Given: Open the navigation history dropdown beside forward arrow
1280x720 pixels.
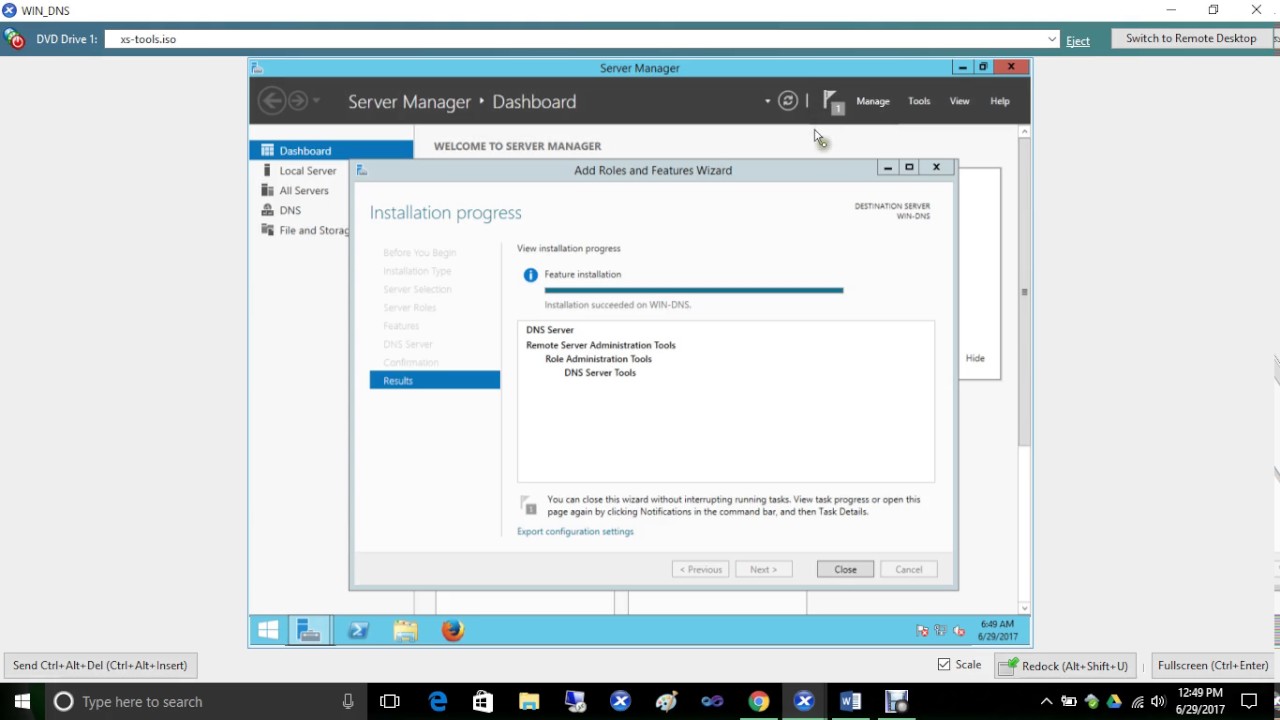Looking at the screenshot, I should pos(317,101).
